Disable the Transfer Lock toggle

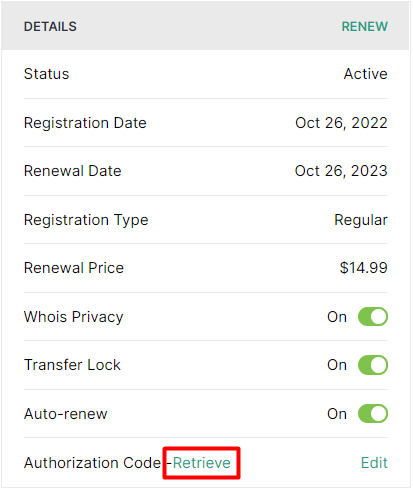[x=373, y=365]
